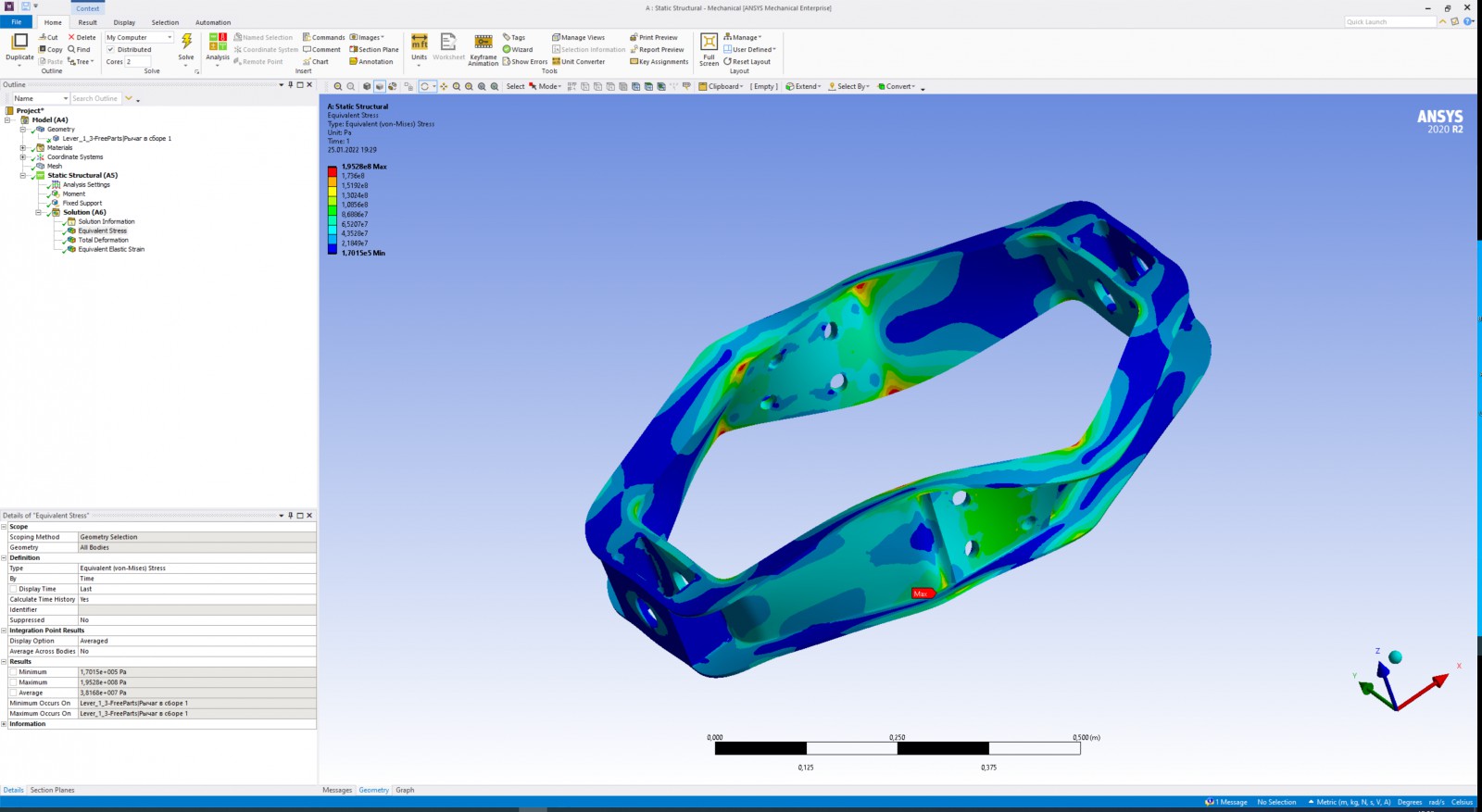This screenshot has width=1482, height=812.
Task: Switch to the Display ribbon tab
Action: click(124, 22)
